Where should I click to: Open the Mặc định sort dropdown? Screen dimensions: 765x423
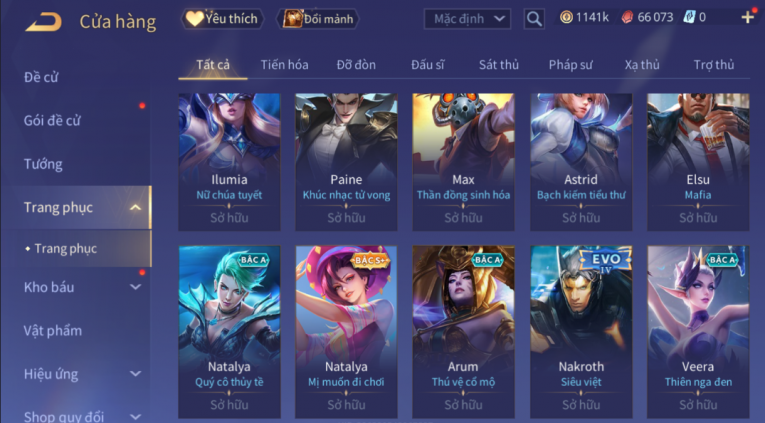pos(467,19)
